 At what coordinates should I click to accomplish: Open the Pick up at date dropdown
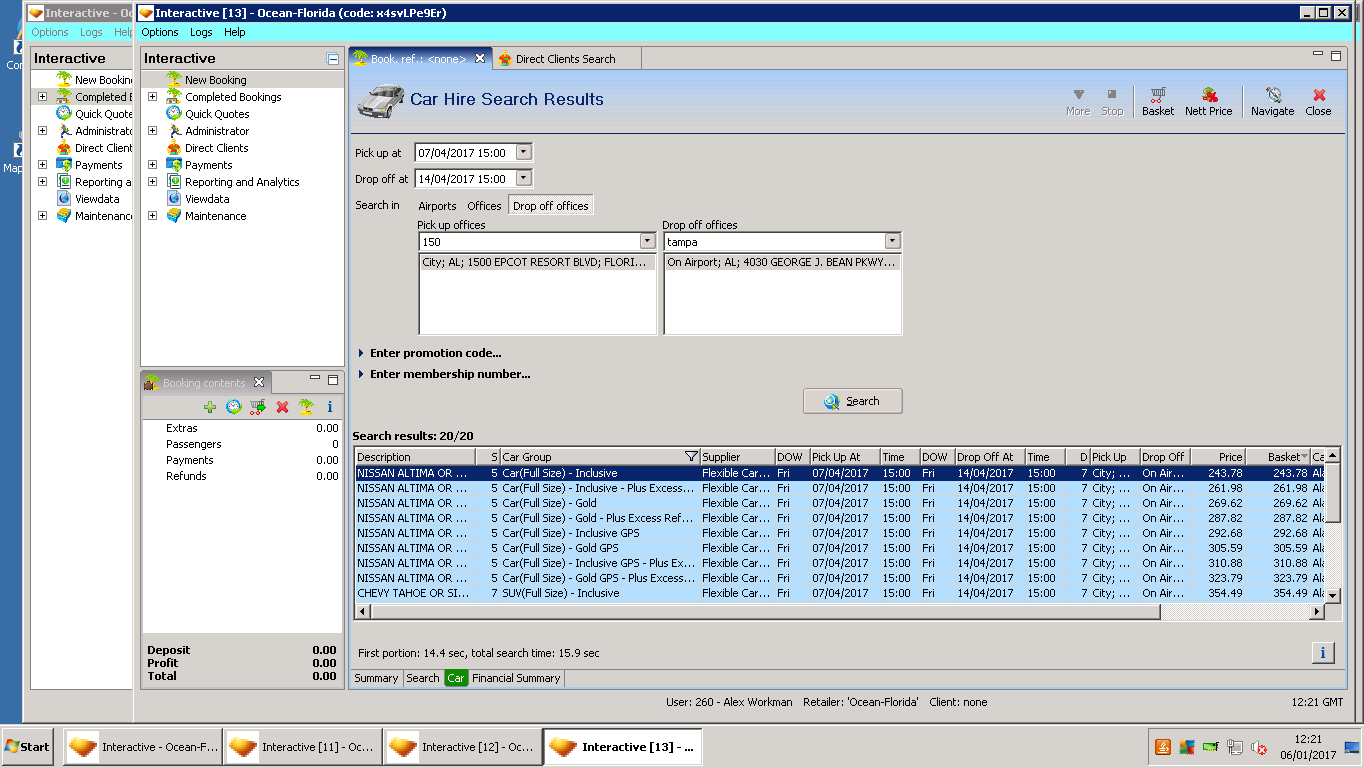[523, 153]
